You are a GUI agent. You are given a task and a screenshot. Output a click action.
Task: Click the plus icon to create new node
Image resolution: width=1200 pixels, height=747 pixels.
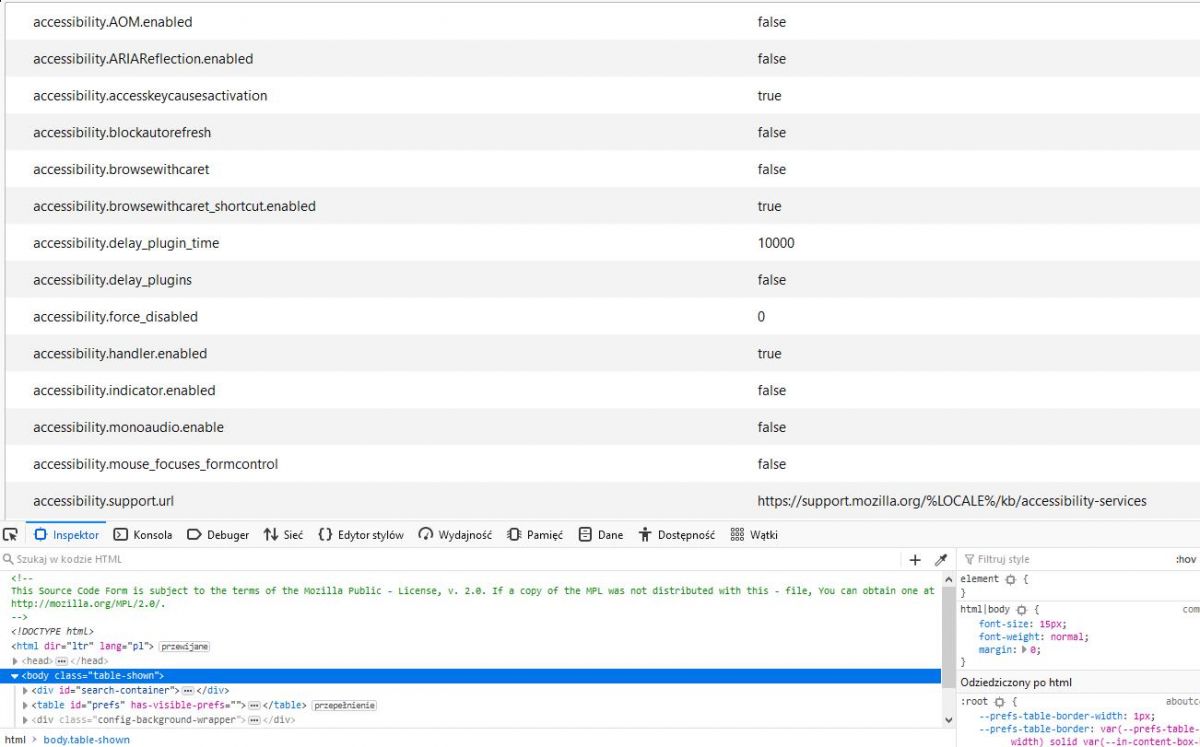pos(915,560)
